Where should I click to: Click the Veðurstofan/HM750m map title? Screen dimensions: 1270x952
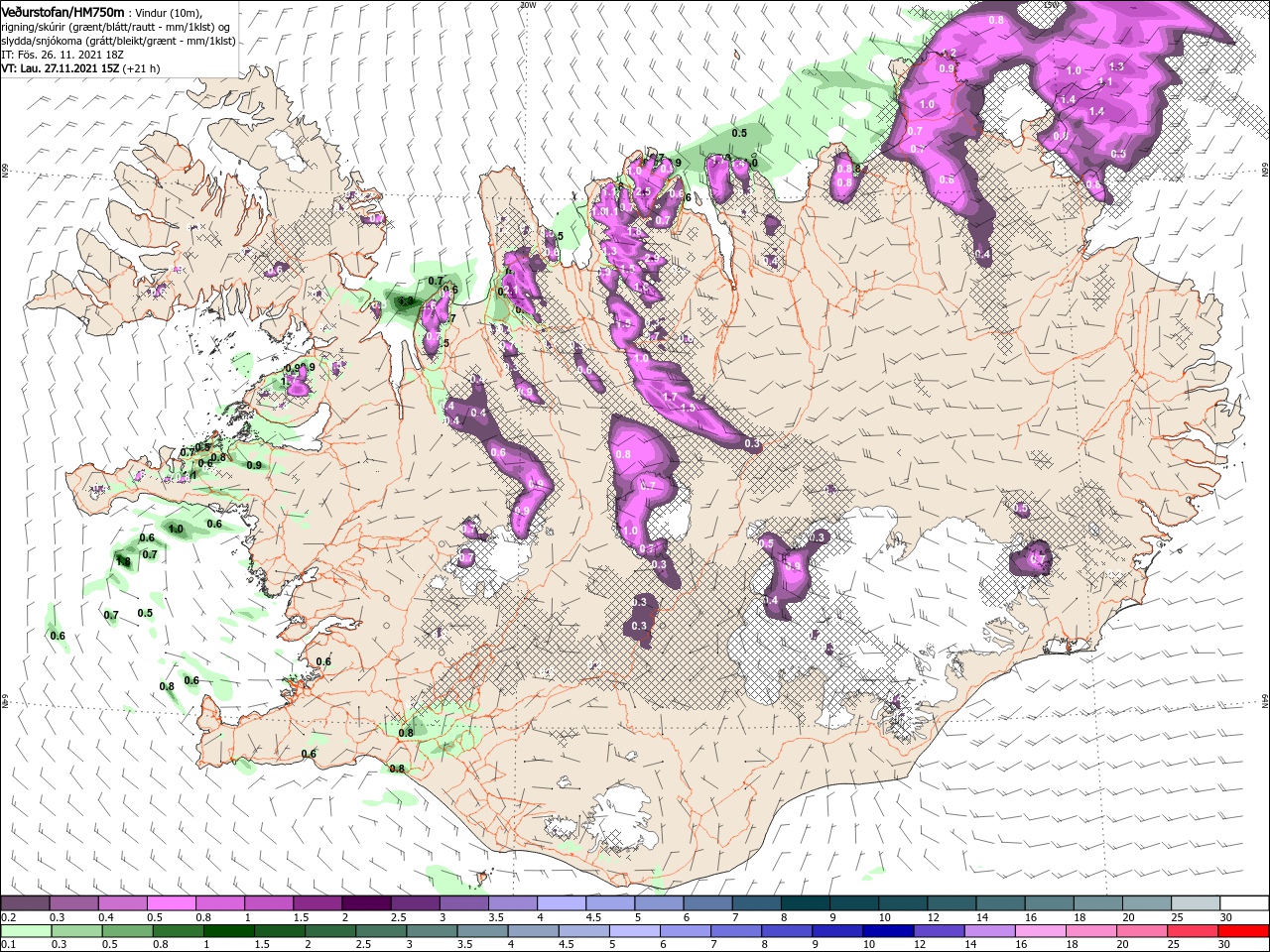coord(63,11)
